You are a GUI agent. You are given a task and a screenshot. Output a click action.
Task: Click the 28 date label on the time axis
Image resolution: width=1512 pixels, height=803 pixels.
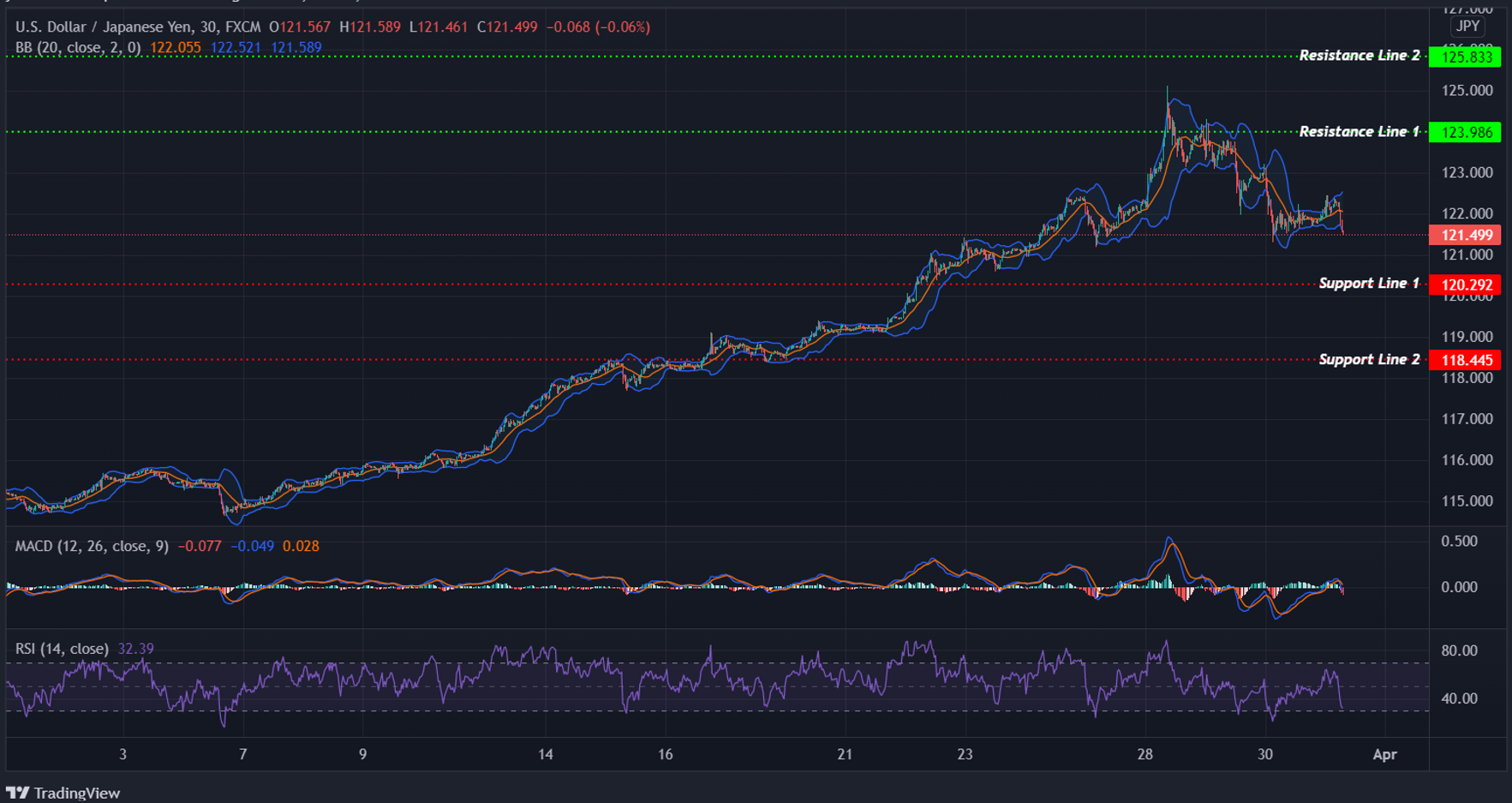1144,755
